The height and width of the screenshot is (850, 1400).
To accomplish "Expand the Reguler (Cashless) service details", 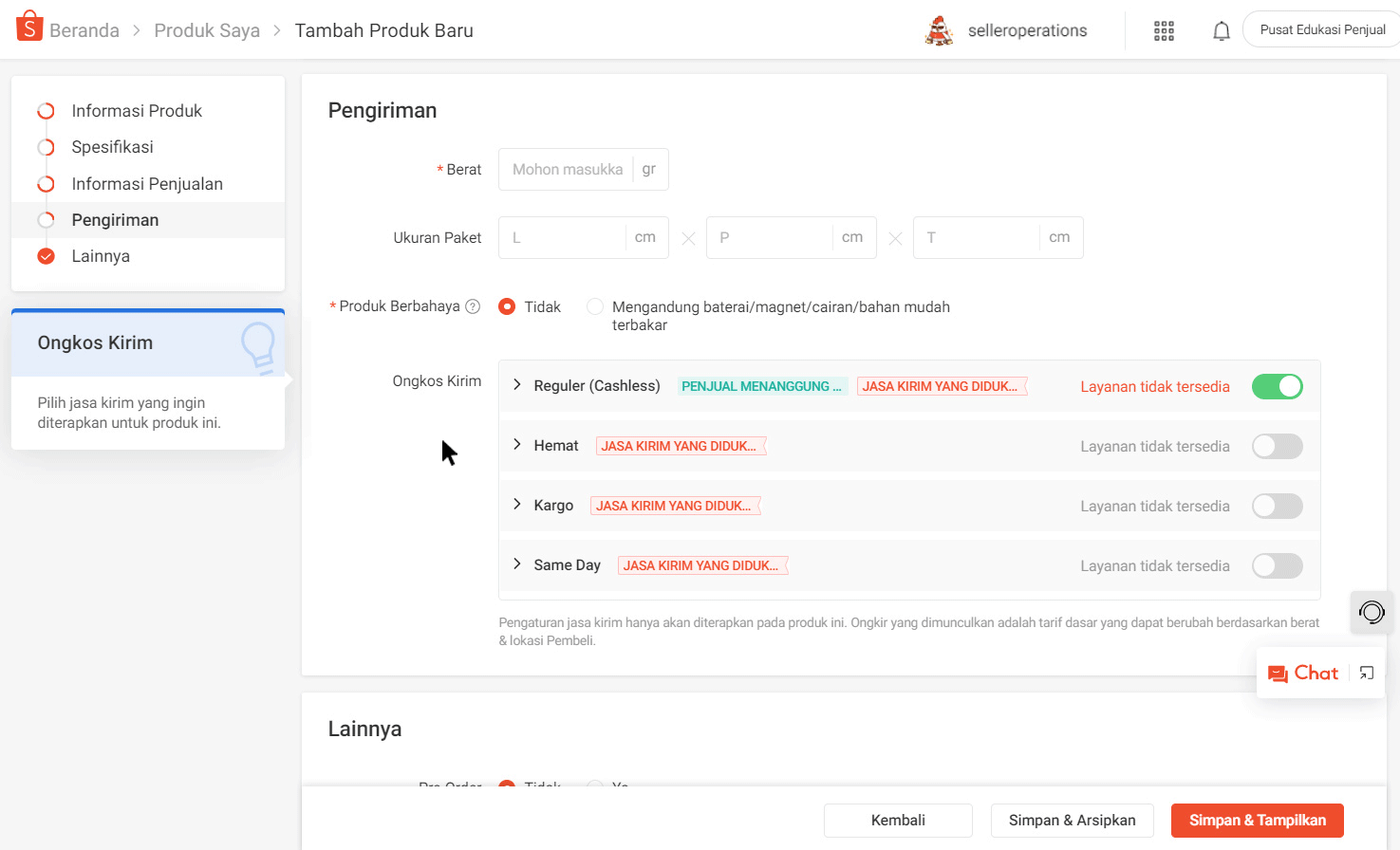I will (x=517, y=386).
